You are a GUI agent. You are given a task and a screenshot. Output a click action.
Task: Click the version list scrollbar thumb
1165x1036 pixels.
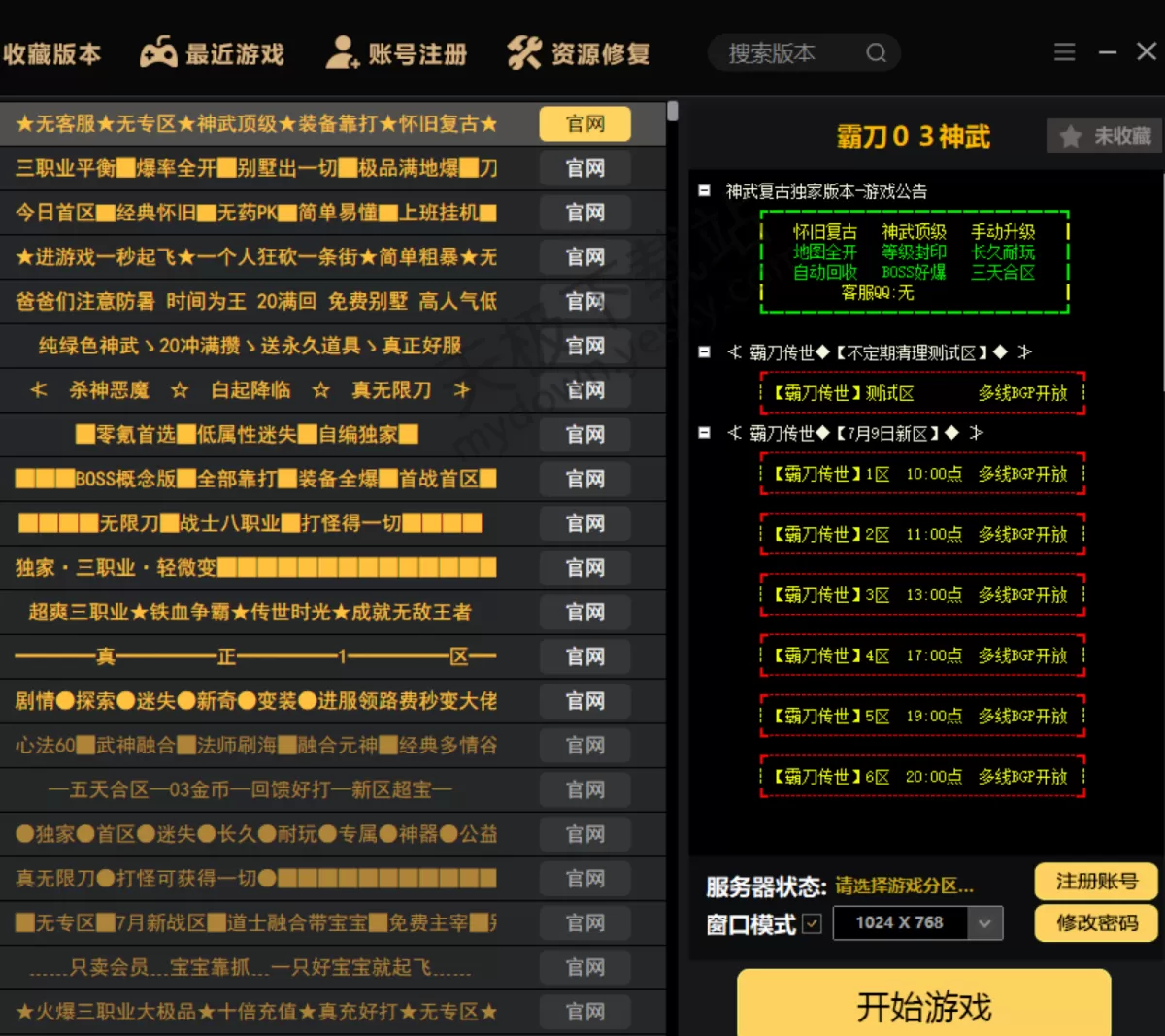672,111
